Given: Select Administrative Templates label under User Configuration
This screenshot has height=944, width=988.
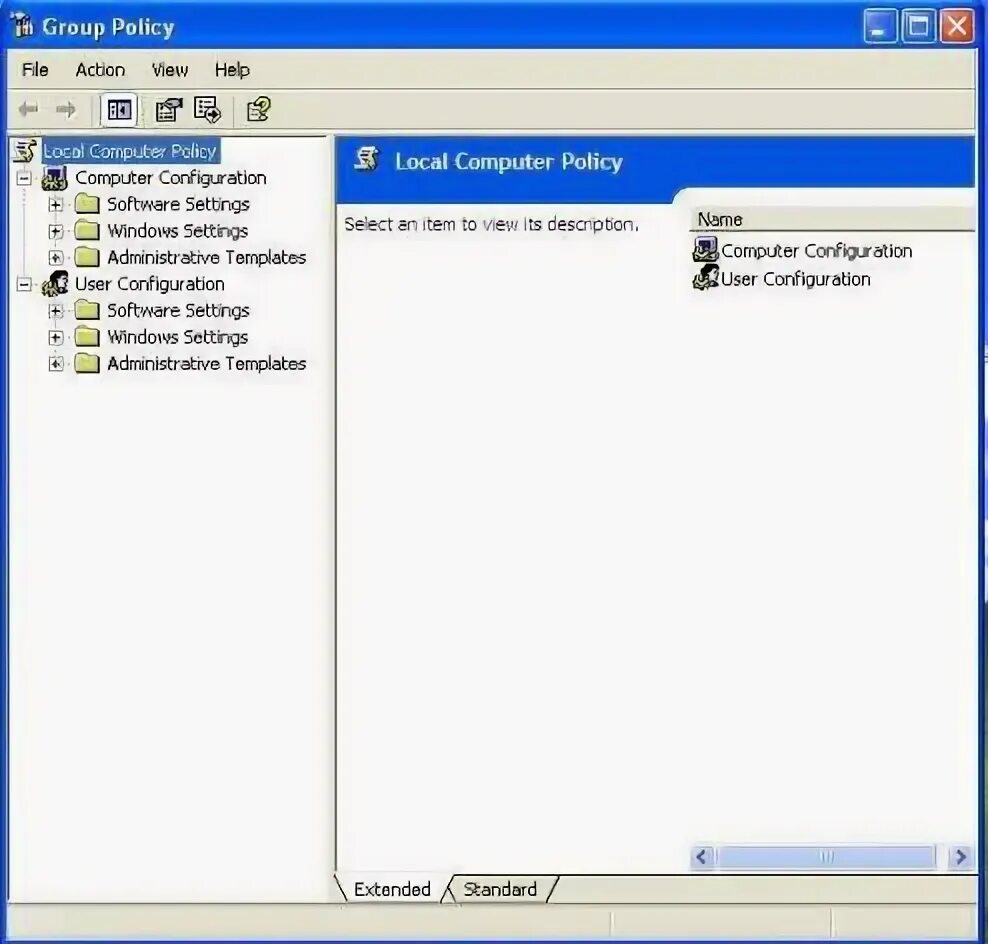Looking at the screenshot, I should tap(207, 364).
